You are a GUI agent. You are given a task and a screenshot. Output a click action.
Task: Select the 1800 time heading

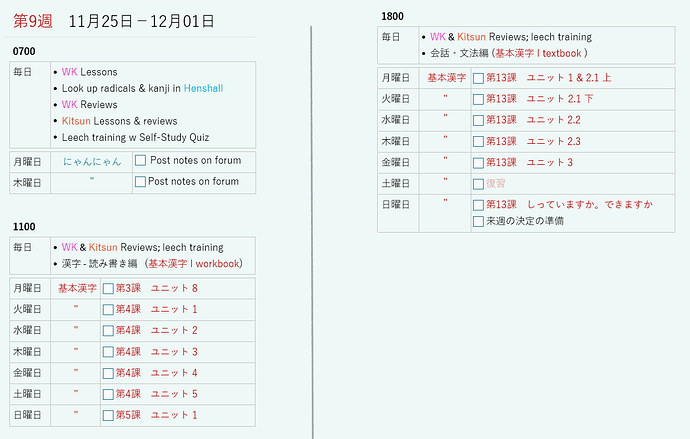393,16
